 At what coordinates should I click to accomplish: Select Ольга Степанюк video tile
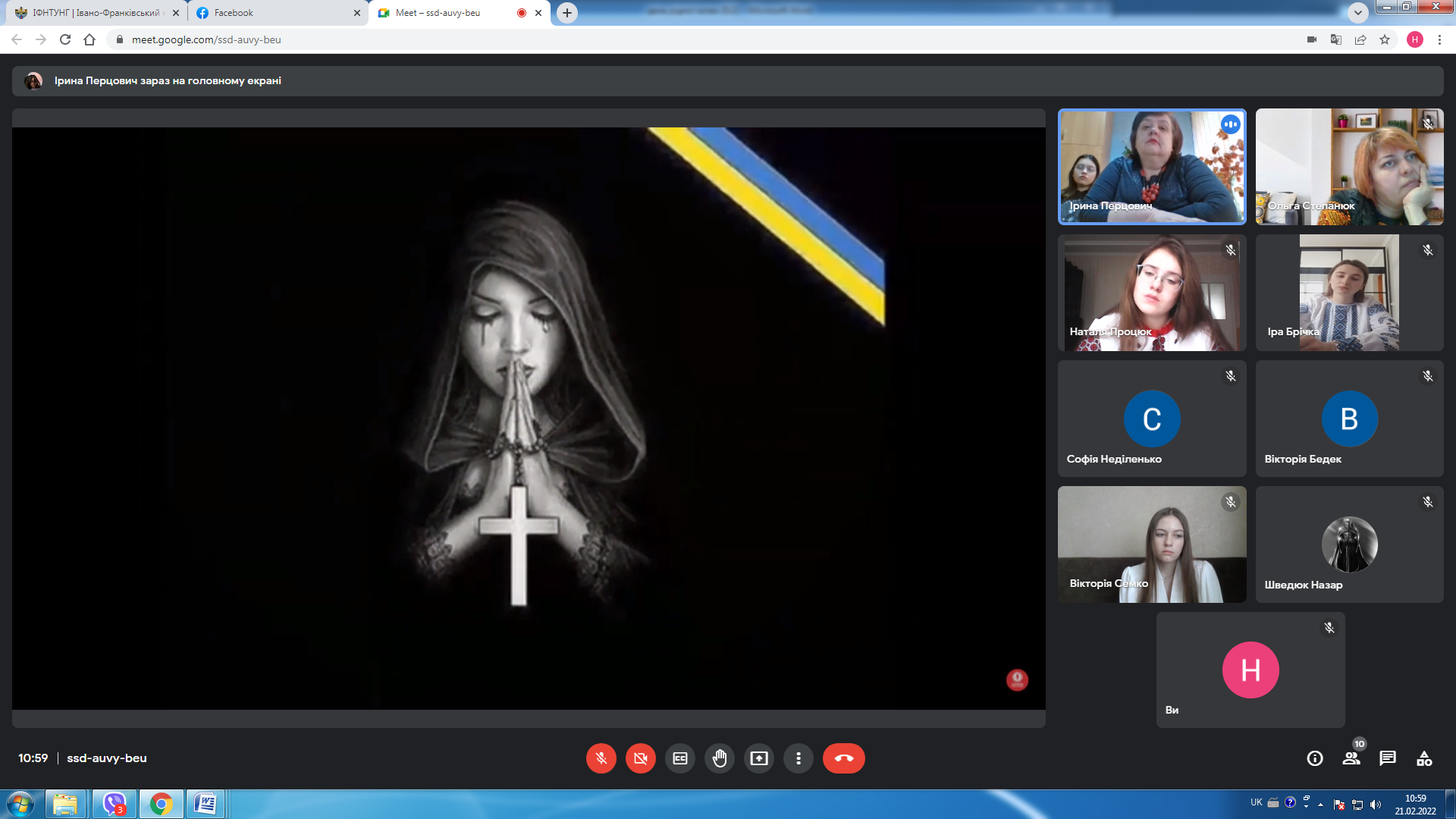click(x=1349, y=167)
